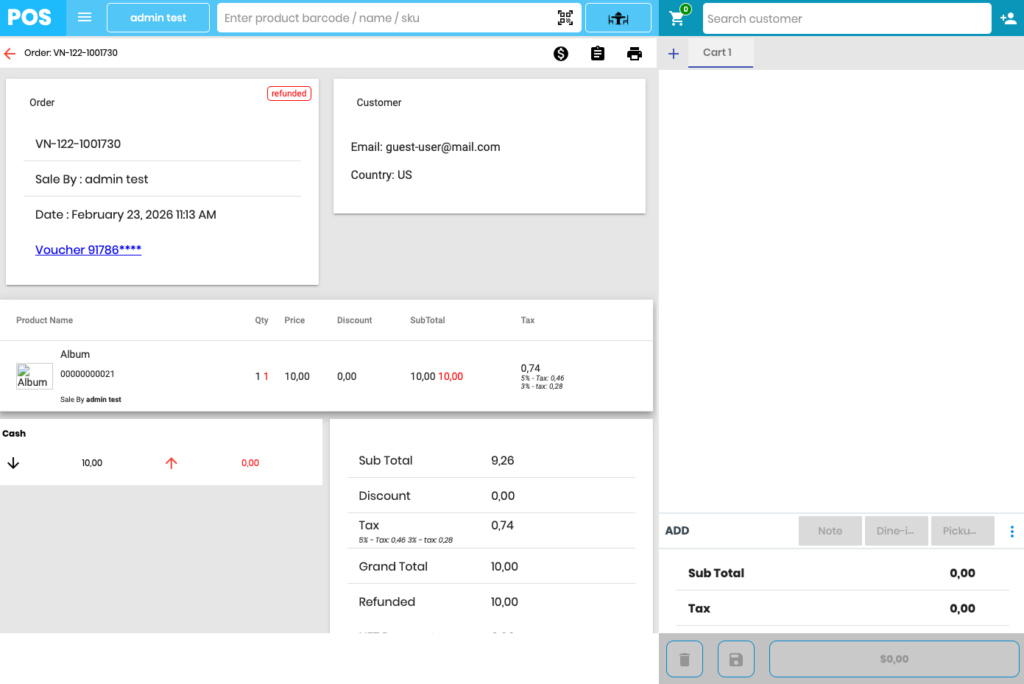Image resolution: width=1024 pixels, height=684 pixels.
Task: Click the admin test user button
Action: [x=158, y=18]
